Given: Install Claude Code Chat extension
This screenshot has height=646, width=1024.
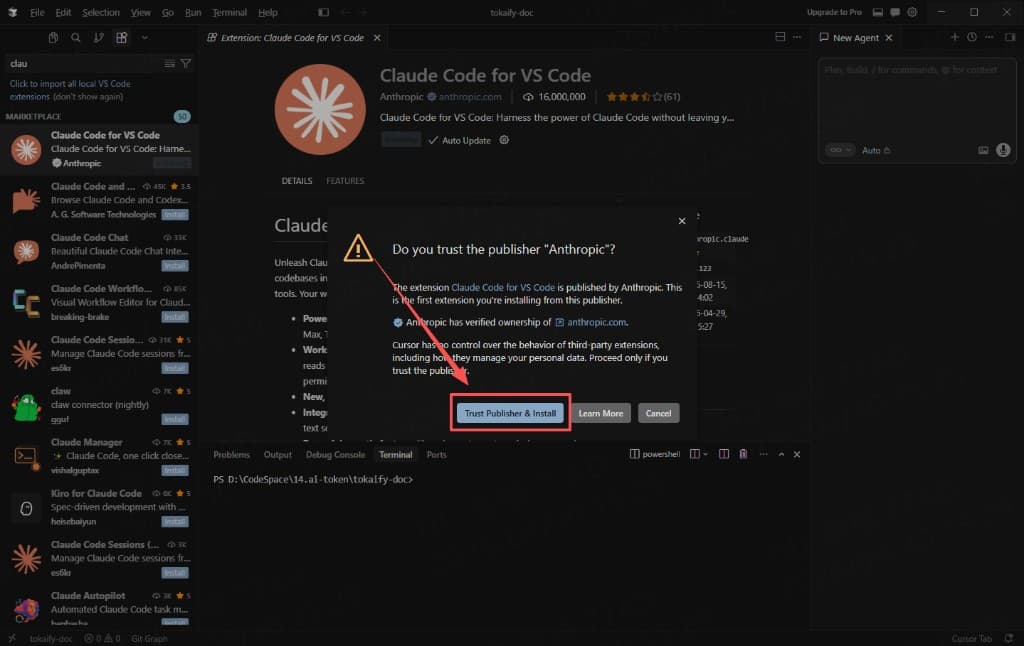Looking at the screenshot, I should point(175,266).
